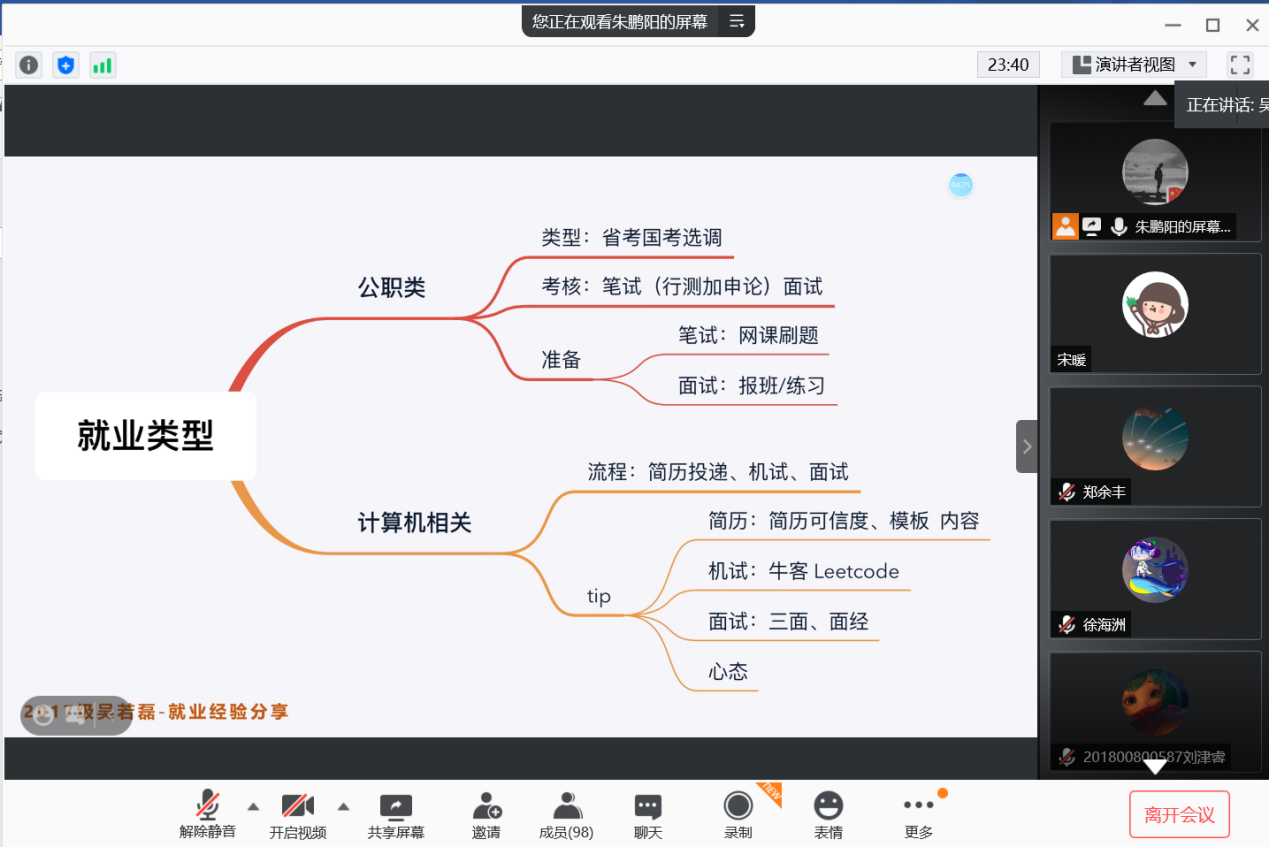Collapse participant video panel with side arrow
Viewport: 1269px width, 847px height.
[x=1026, y=446]
